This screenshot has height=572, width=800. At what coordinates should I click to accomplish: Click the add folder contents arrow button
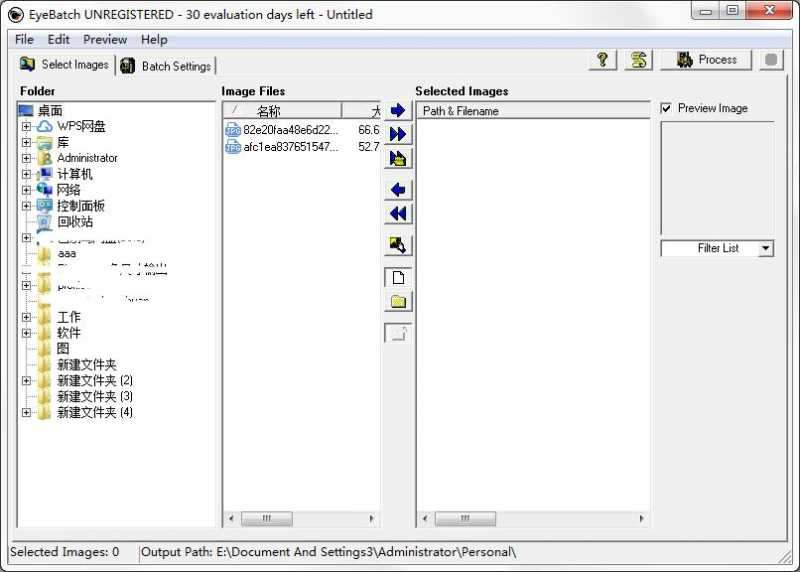coord(398,158)
